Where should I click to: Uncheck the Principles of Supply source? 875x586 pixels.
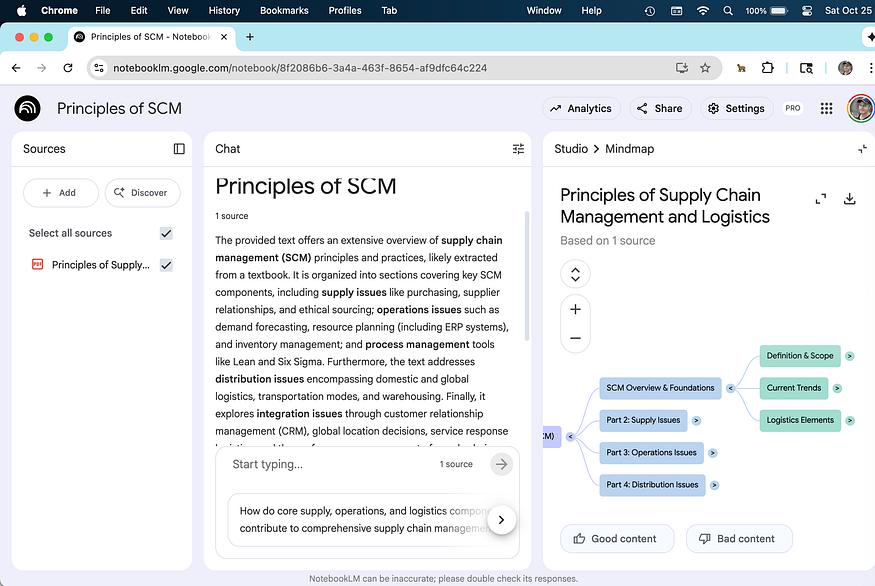click(166, 265)
